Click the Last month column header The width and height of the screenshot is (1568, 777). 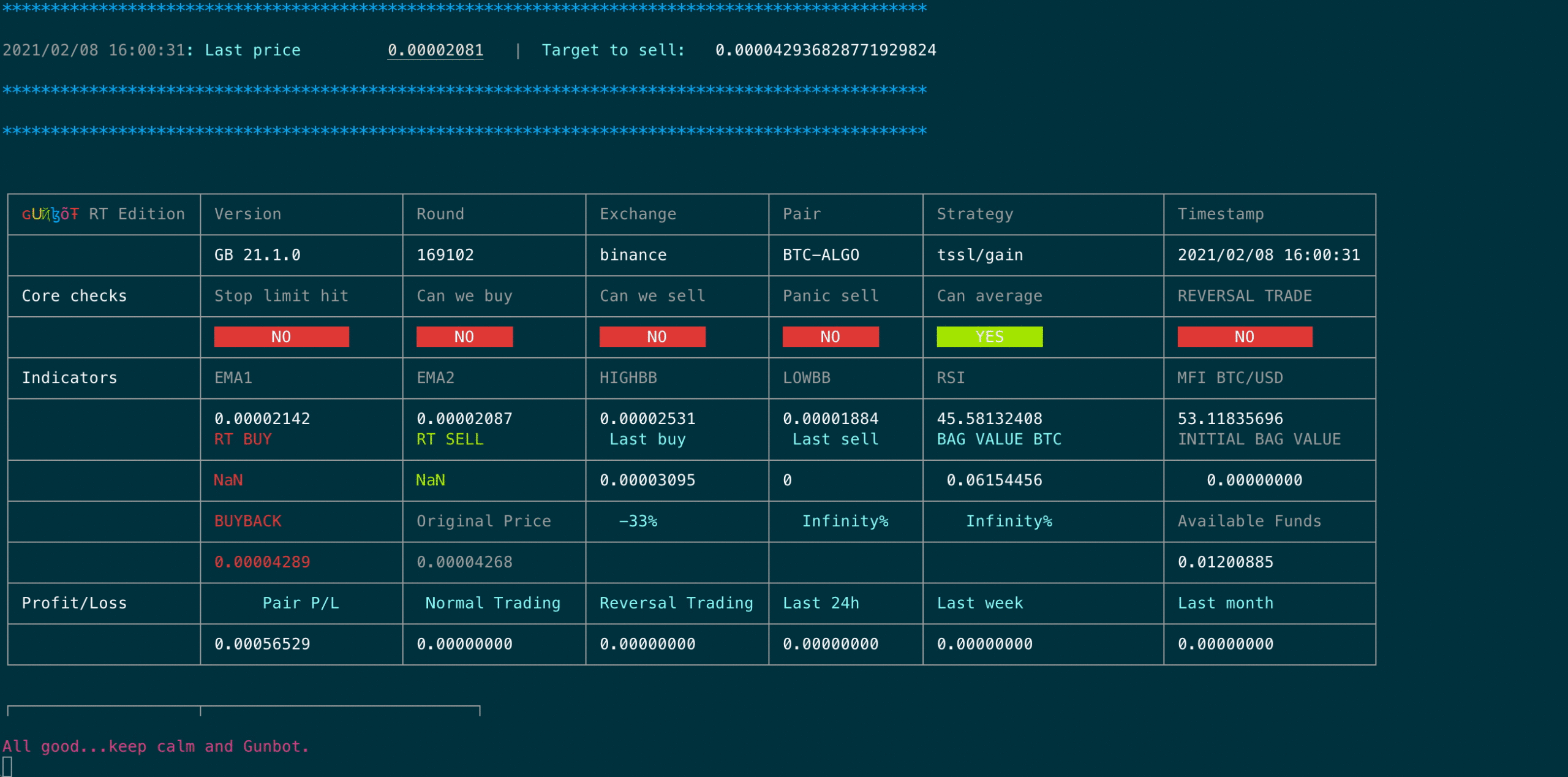coord(1226,603)
